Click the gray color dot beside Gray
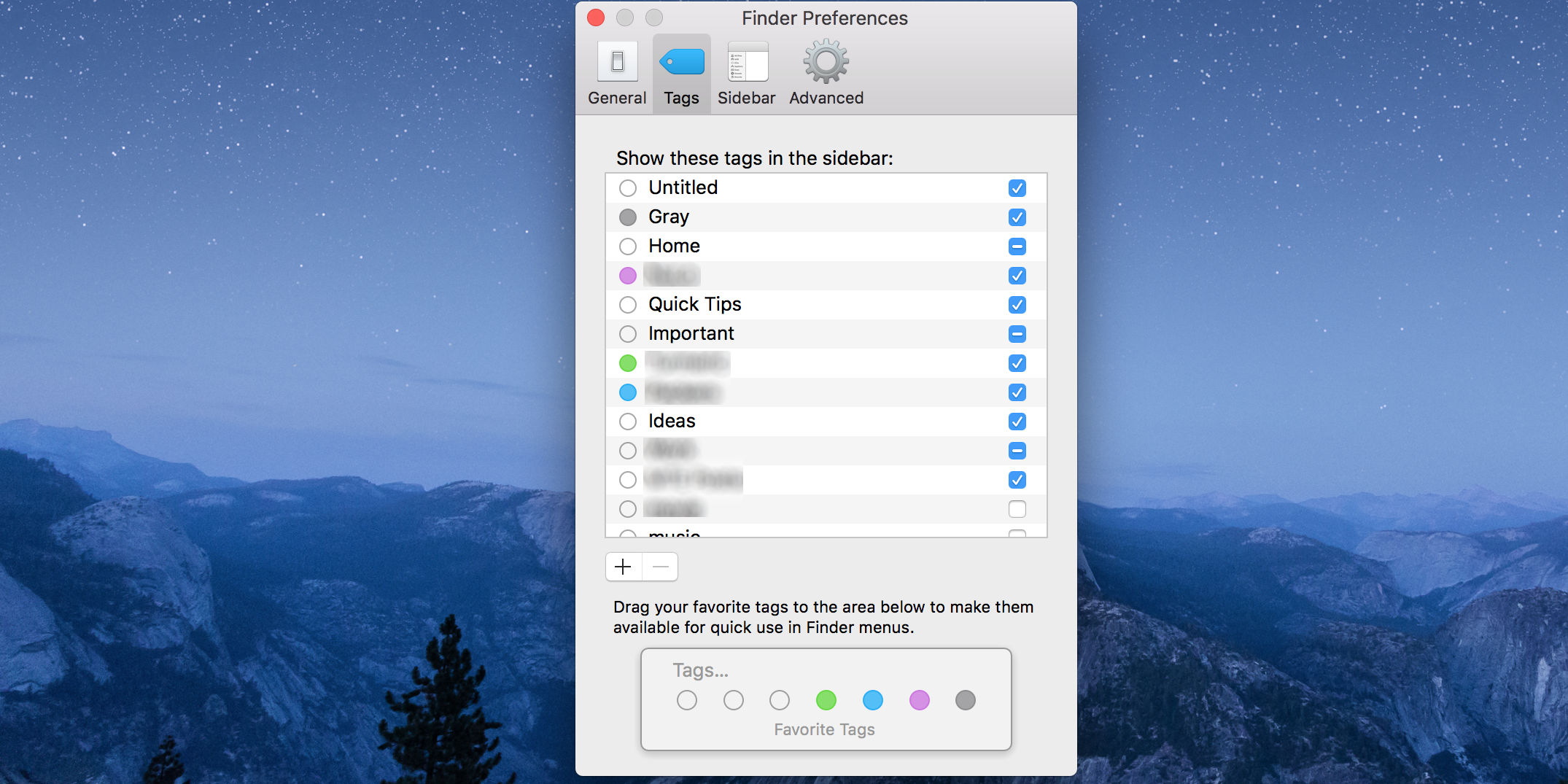The width and height of the screenshot is (1568, 784). tap(628, 217)
